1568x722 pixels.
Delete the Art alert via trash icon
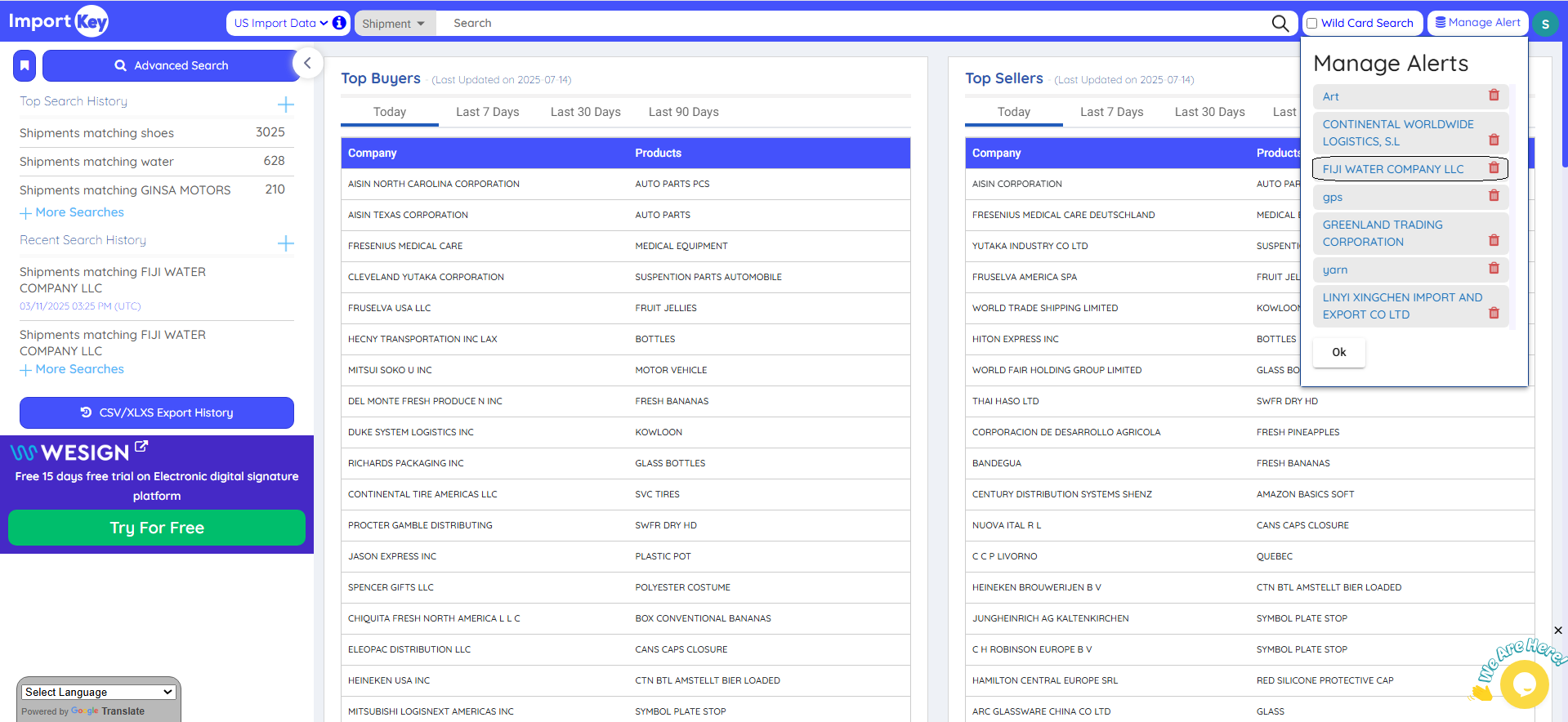pyautogui.click(x=1494, y=96)
